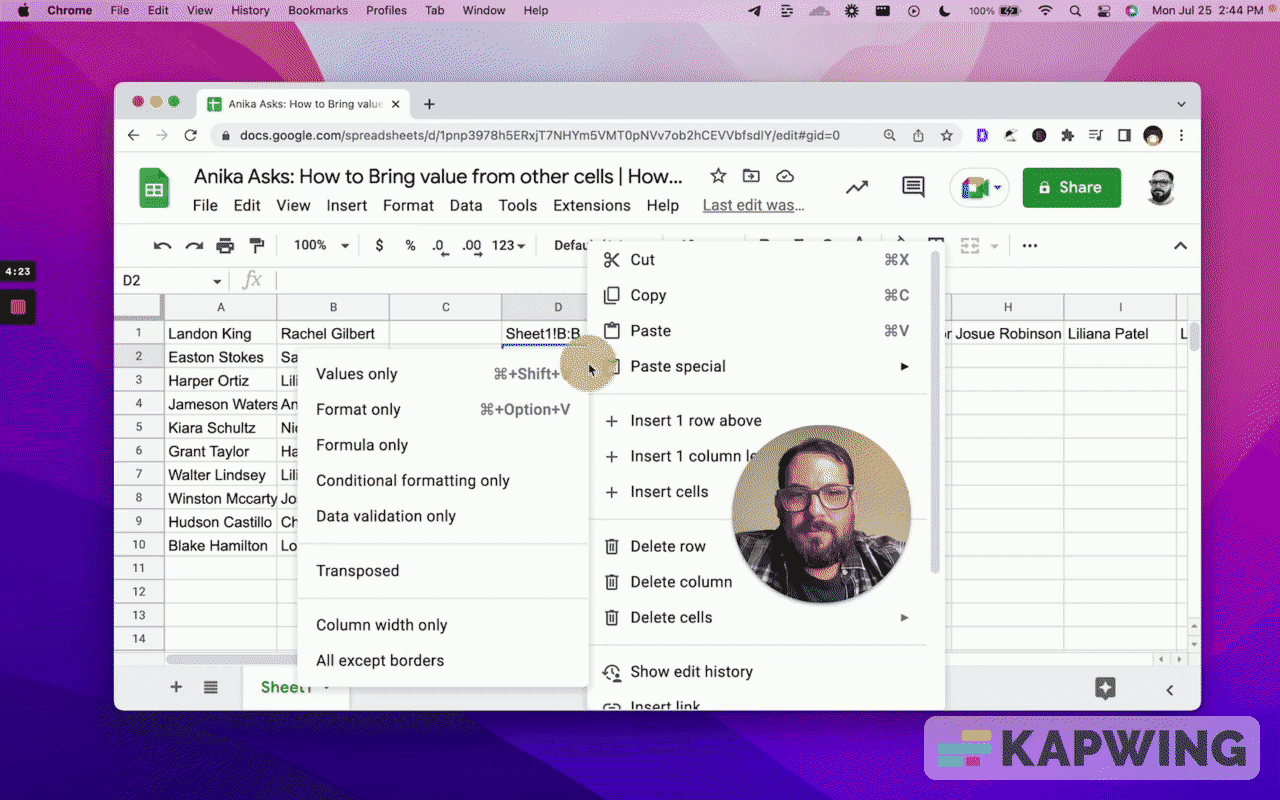Click the Redo arrow in toolbar

coord(194,245)
